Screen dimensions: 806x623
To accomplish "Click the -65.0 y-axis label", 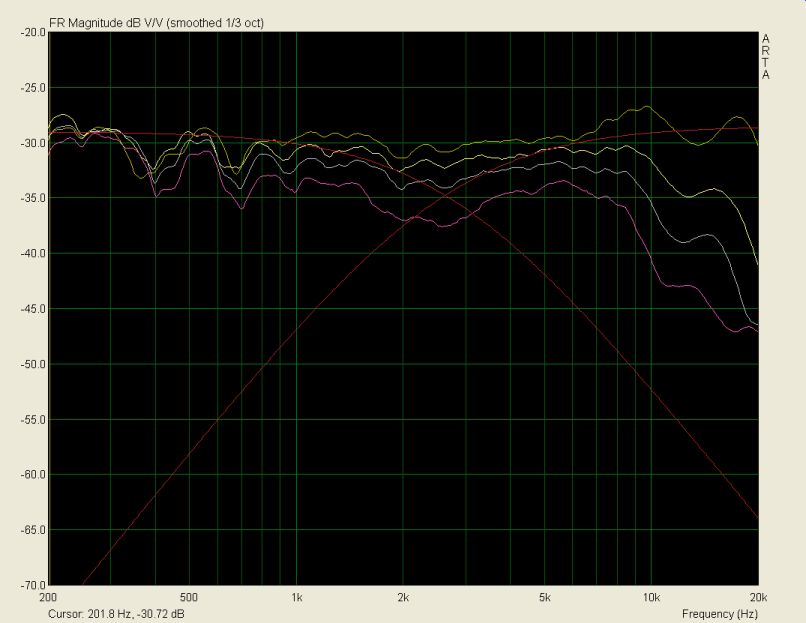I will click(x=33, y=530).
